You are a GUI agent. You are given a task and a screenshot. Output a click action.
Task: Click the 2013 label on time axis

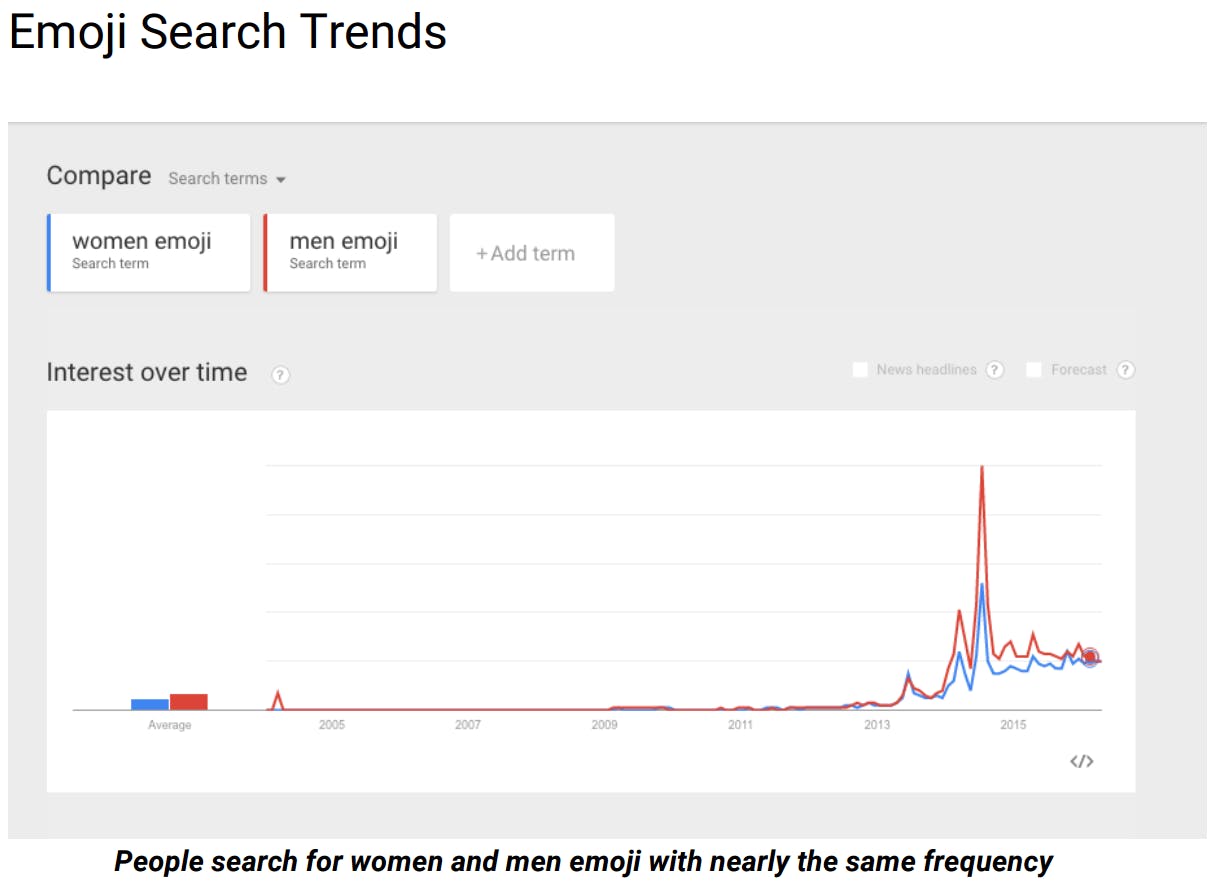[x=877, y=725]
